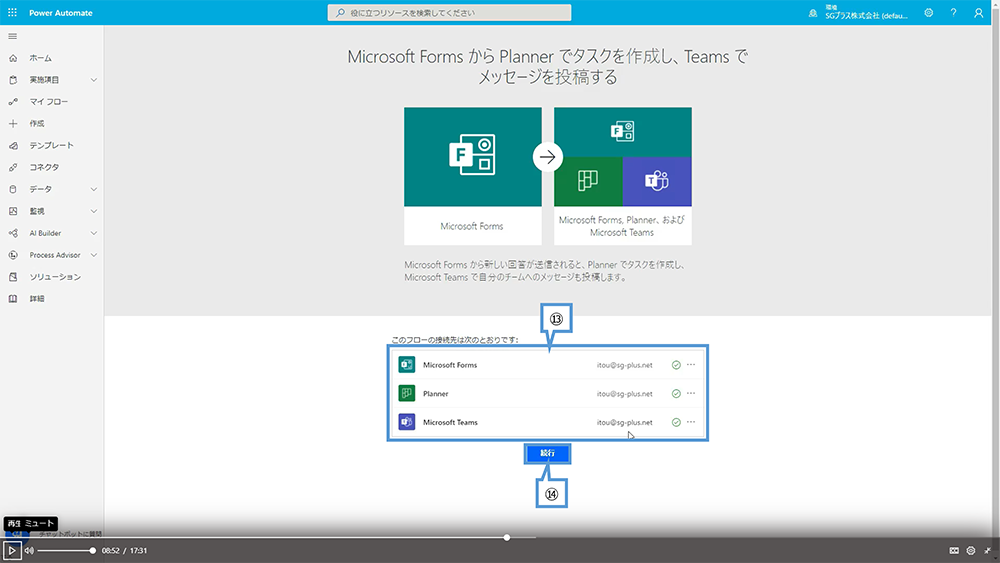Expand the データ chevron

click(94, 189)
